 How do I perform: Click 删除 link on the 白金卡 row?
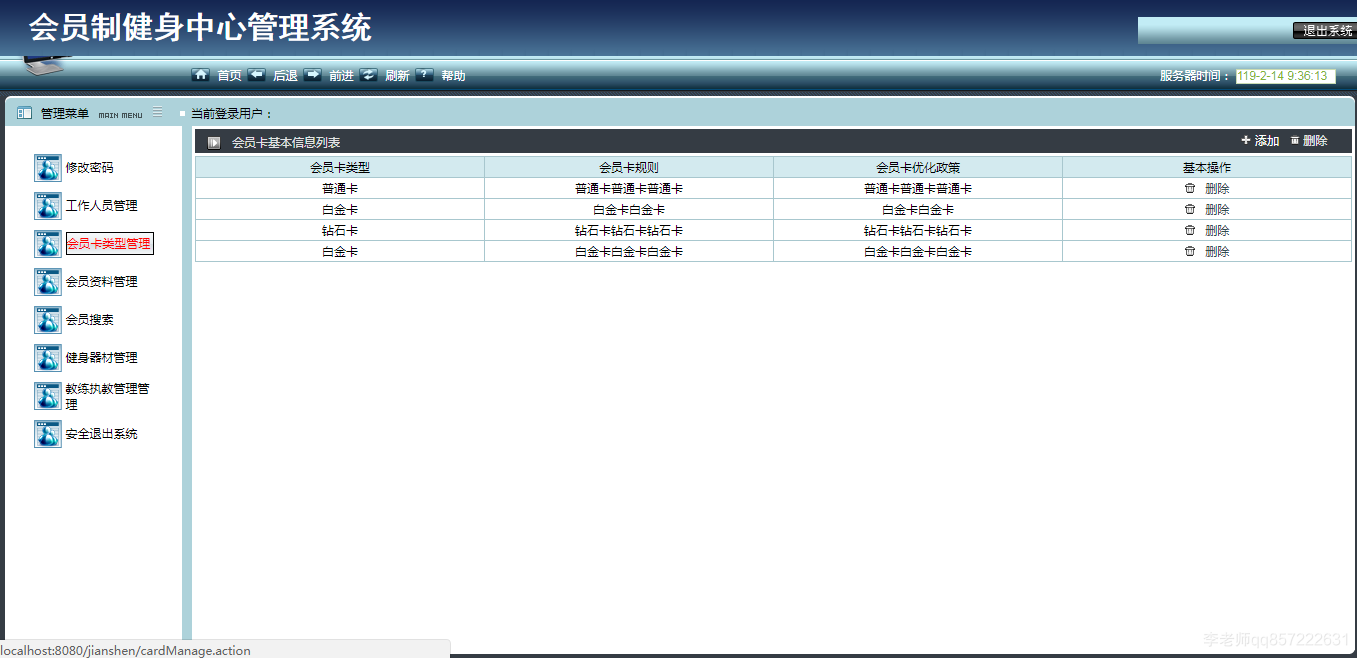1216,209
